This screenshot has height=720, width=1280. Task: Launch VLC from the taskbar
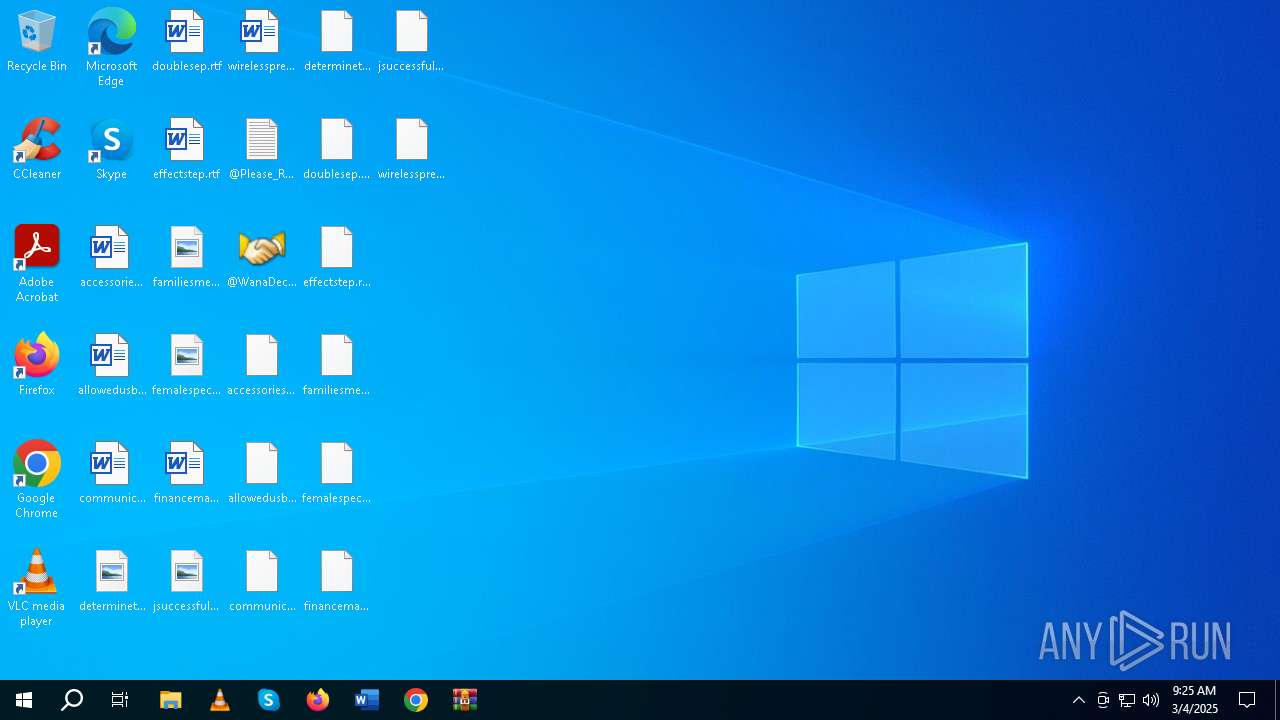click(220, 700)
